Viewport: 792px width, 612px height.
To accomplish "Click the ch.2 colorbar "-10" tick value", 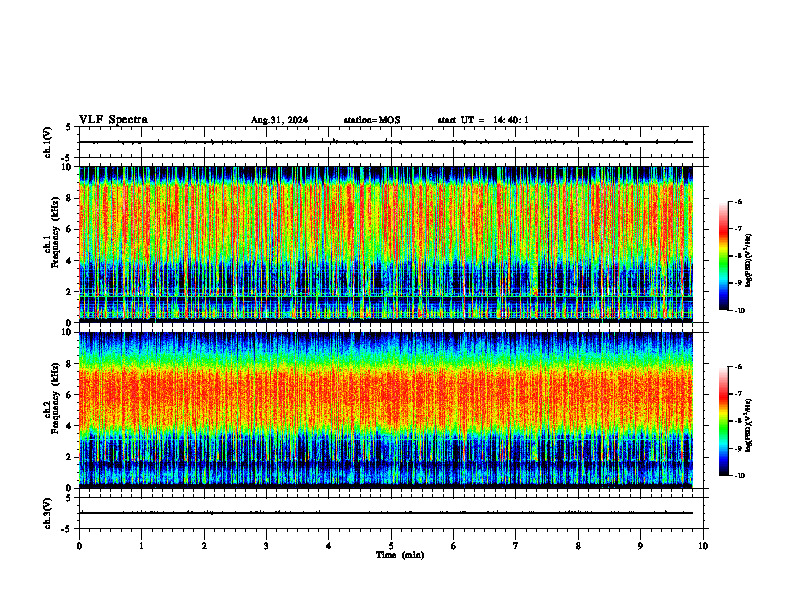I will click(739, 476).
